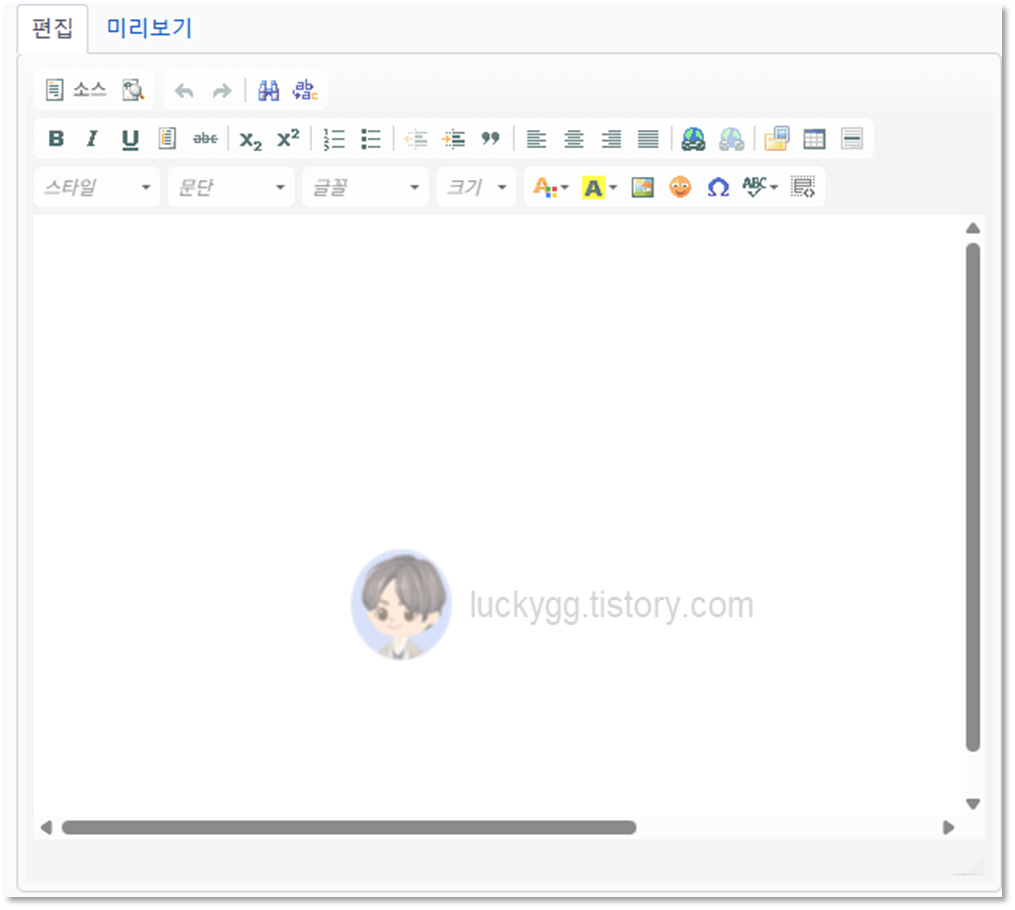Insert a special character (omega)

click(718, 188)
